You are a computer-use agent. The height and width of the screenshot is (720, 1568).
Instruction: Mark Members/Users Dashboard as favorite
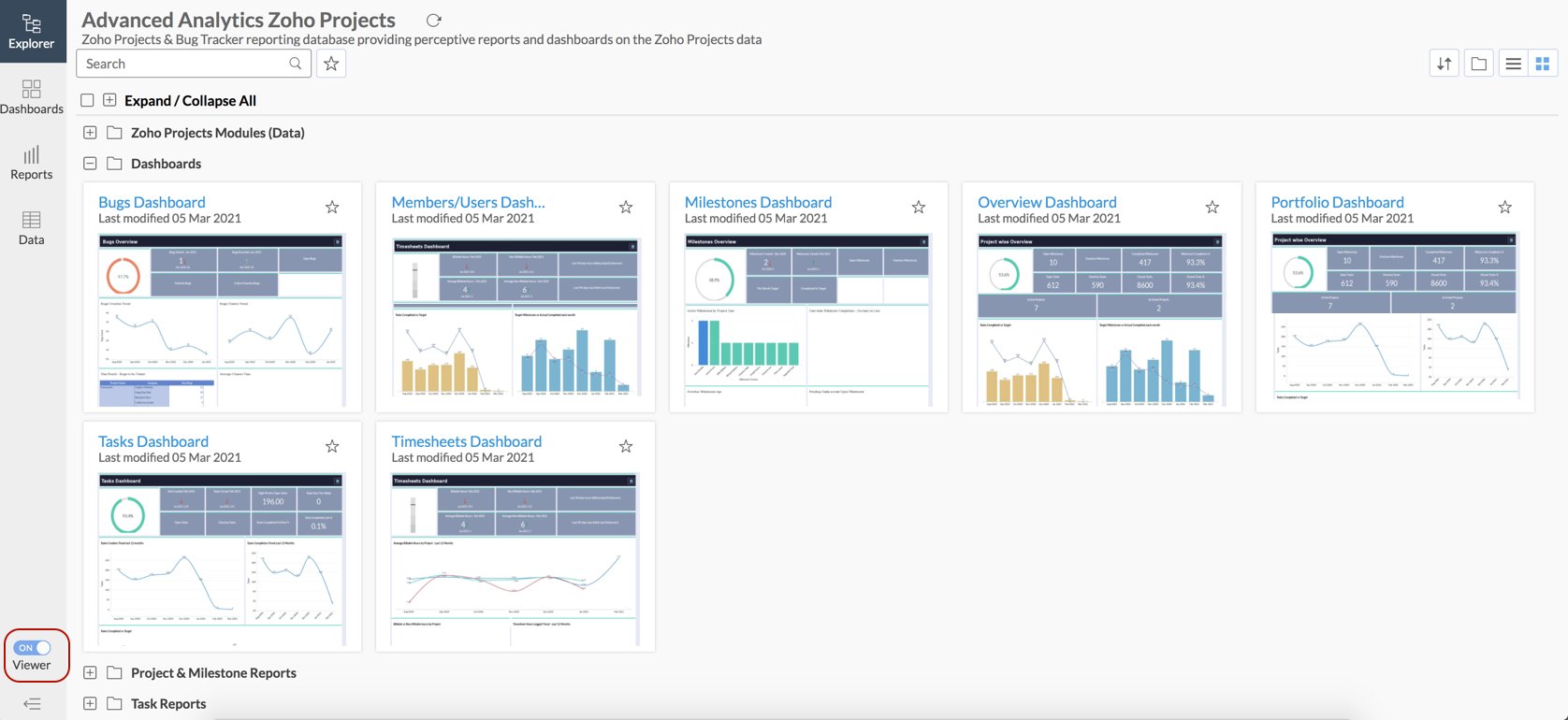coord(626,208)
